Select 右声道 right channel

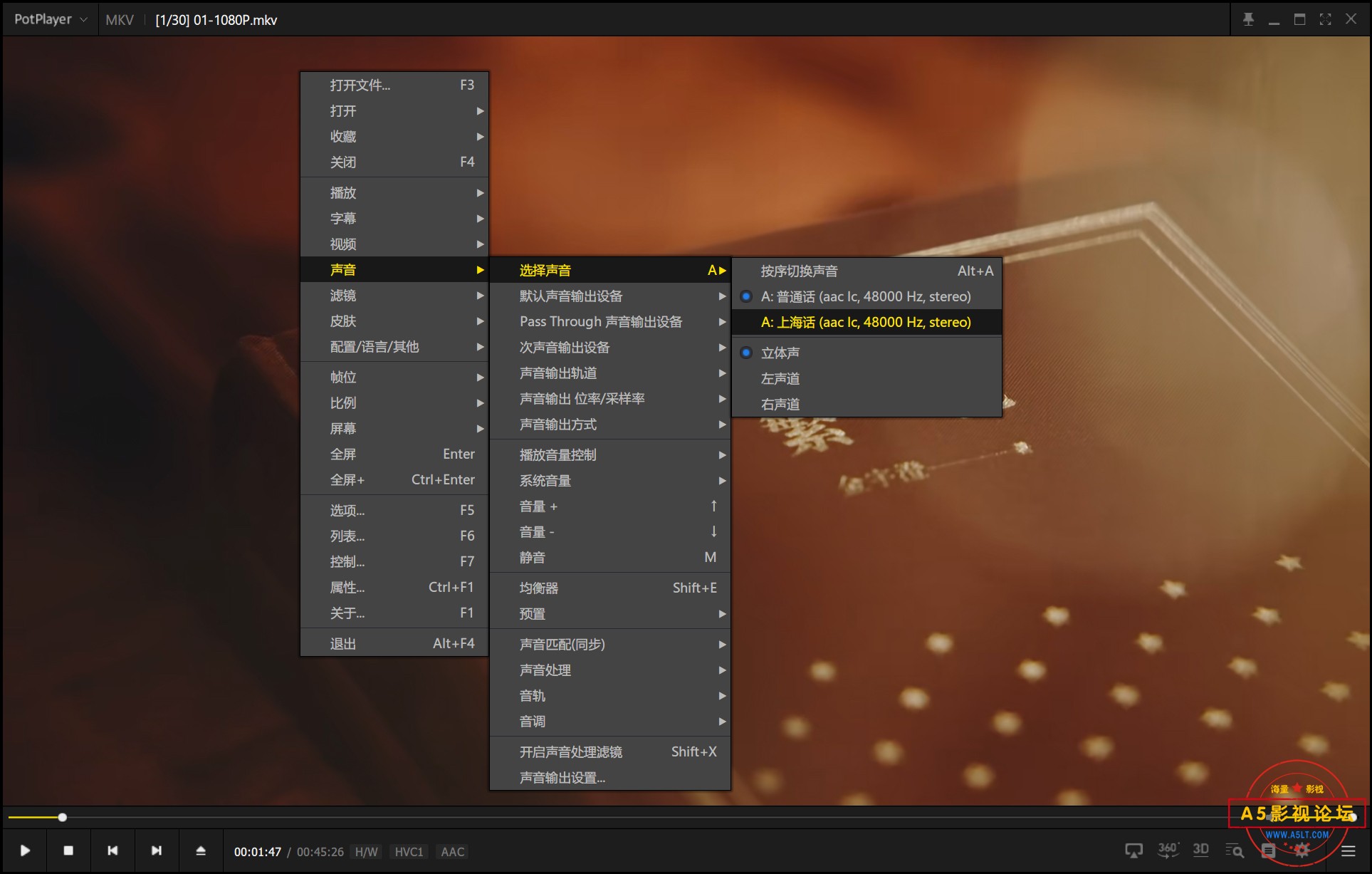[x=866, y=404]
